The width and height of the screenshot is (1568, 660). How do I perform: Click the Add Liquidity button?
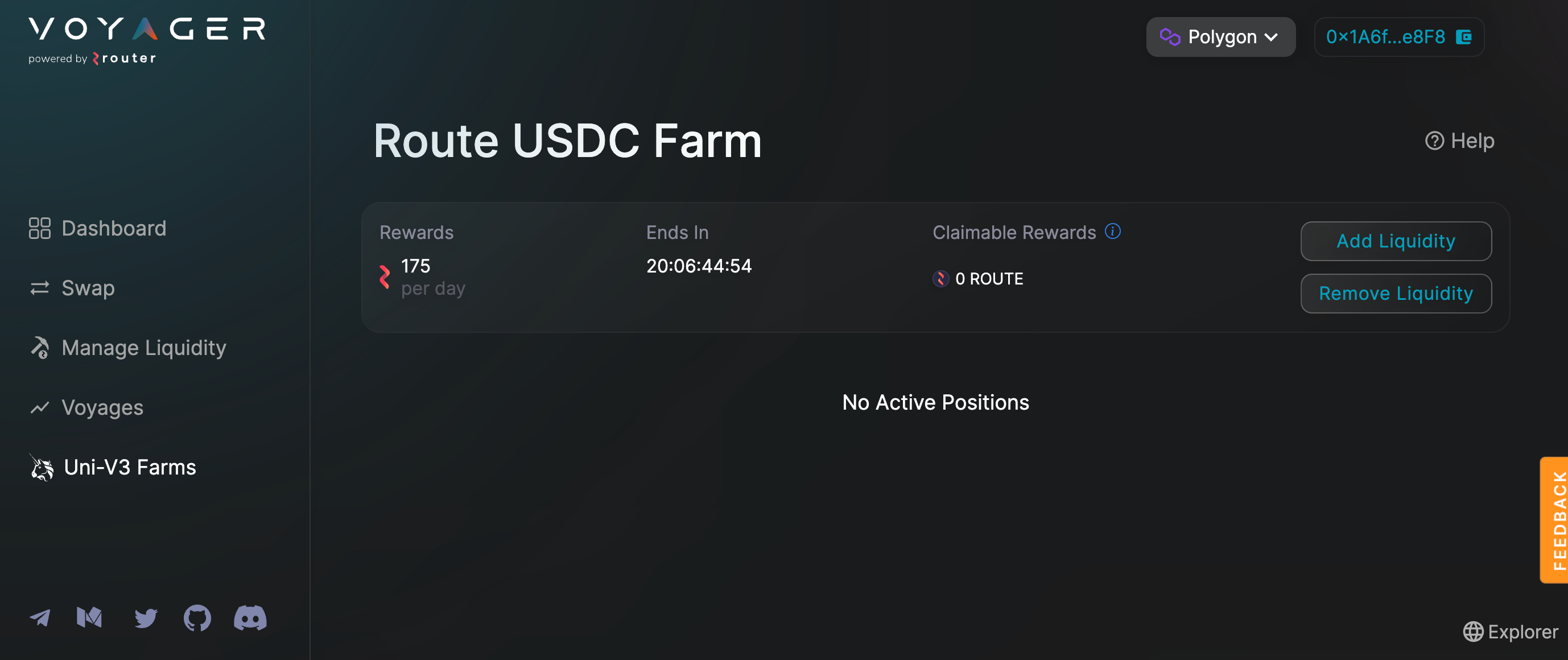[x=1396, y=241]
